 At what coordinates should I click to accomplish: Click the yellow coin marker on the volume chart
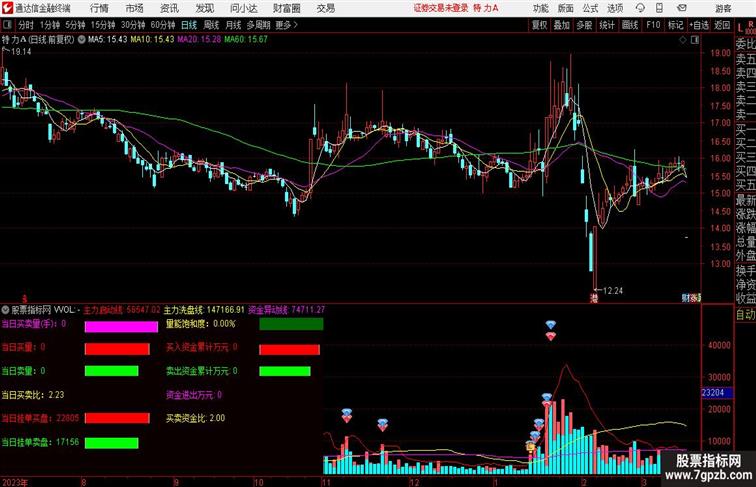coord(531,447)
